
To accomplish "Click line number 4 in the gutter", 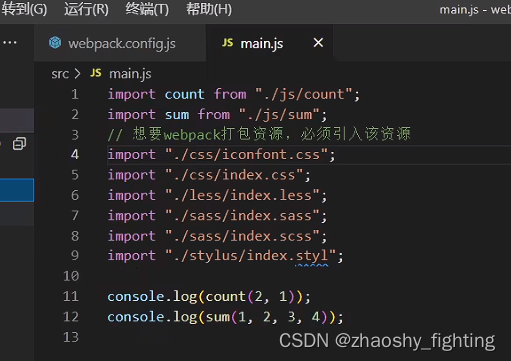I will 75,155.
